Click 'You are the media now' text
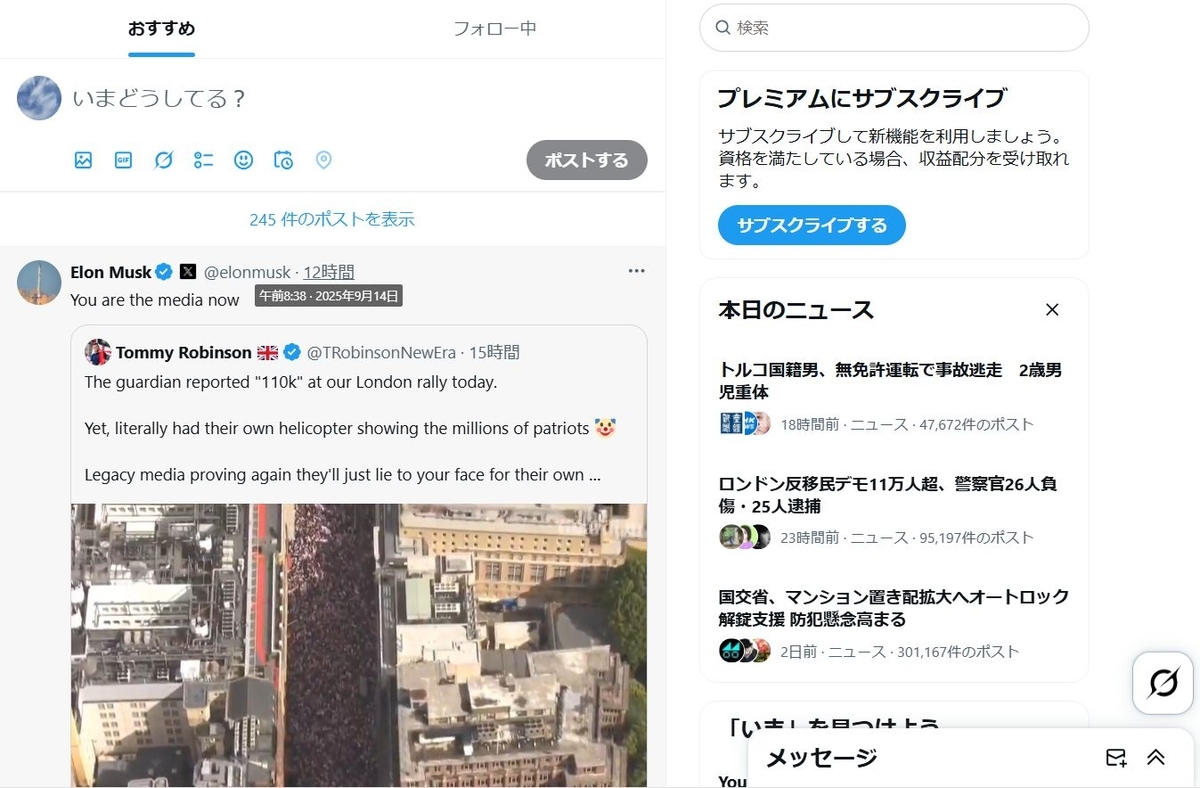The height and width of the screenshot is (788, 1200). coord(155,300)
